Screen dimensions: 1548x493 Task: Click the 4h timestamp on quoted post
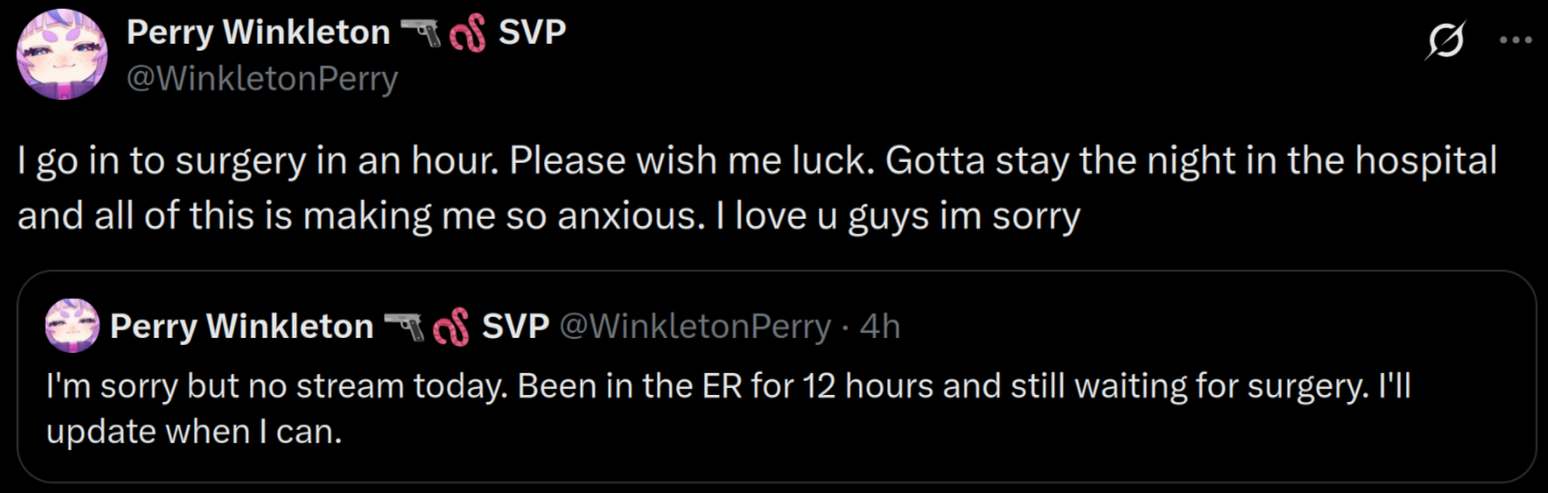(880, 326)
